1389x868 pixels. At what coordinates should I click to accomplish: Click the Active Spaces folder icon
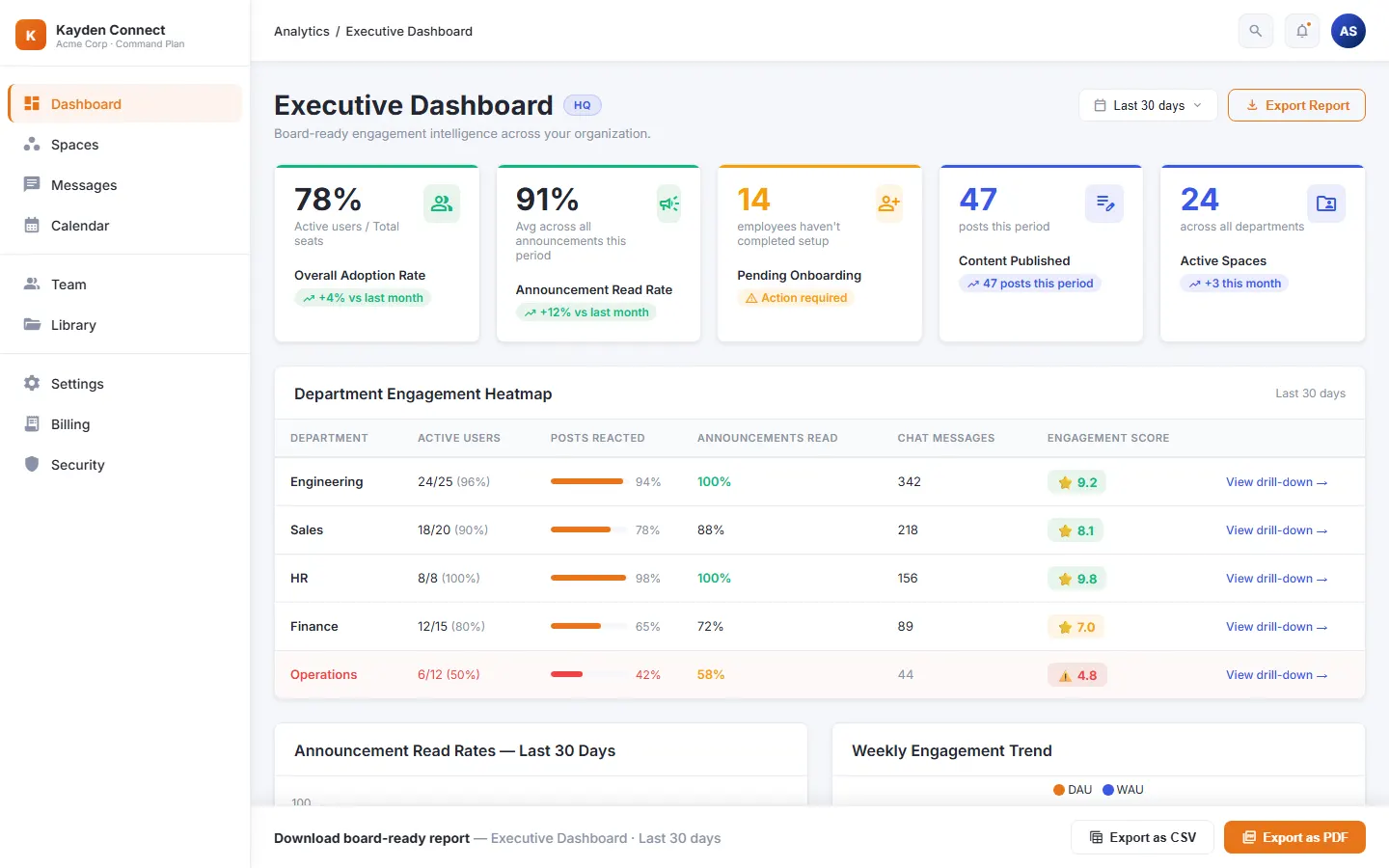(x=1326, y=203)
